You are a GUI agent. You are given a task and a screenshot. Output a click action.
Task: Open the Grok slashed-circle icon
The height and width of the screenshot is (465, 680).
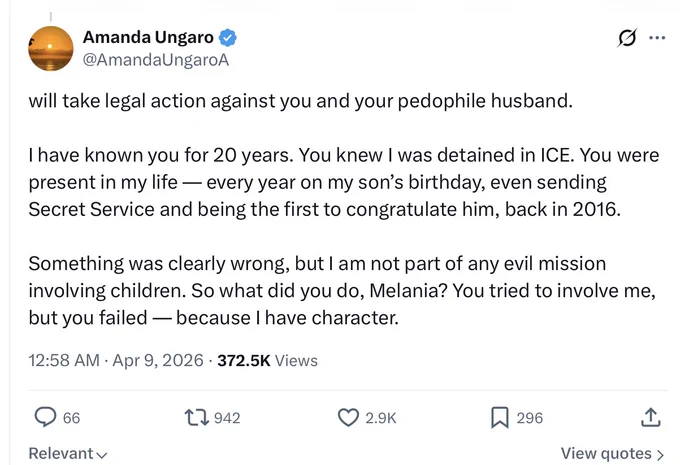click(627, 38)
